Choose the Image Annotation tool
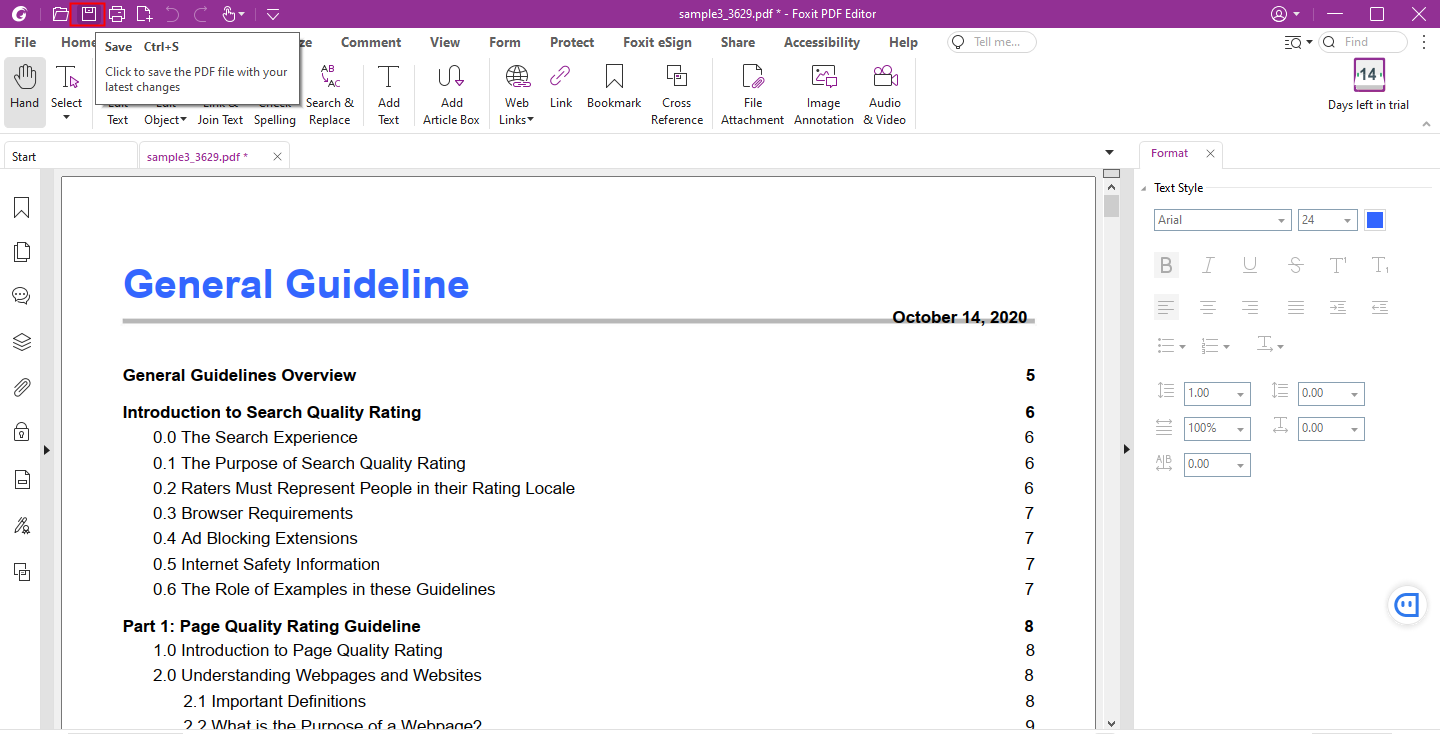Image resolution: width=1440 pixels, height=734 pixels. pyautogui.click(x=824, y=96)
